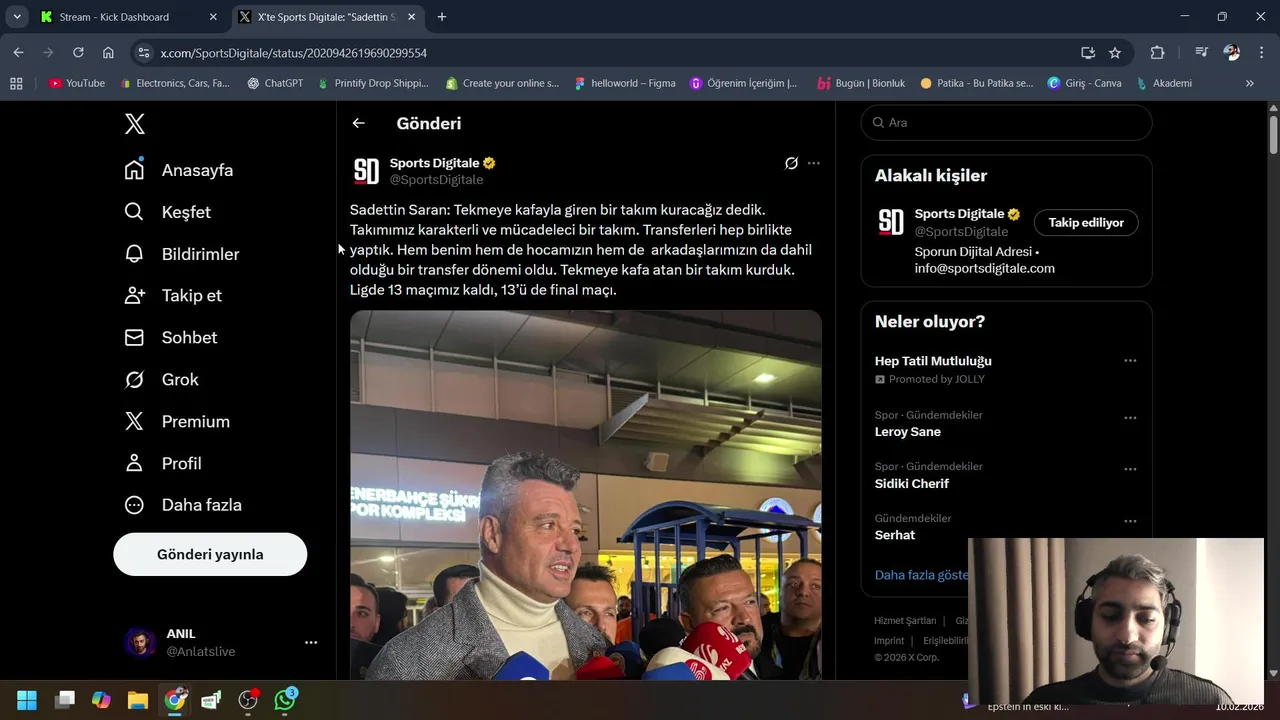Click the Daha fazla göster link

click(921, 575)
